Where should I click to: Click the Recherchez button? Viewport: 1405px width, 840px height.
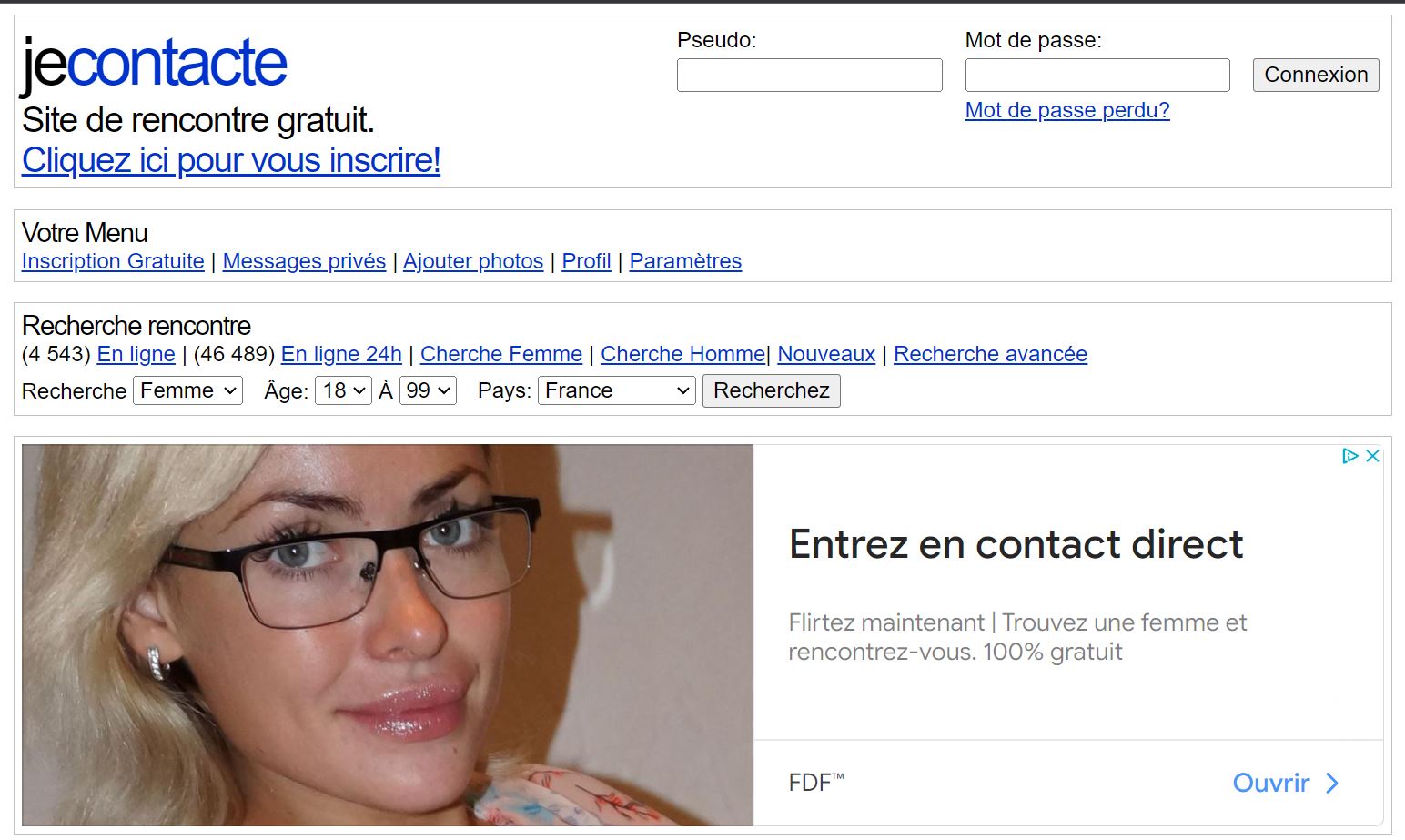(x=772, y=390)
